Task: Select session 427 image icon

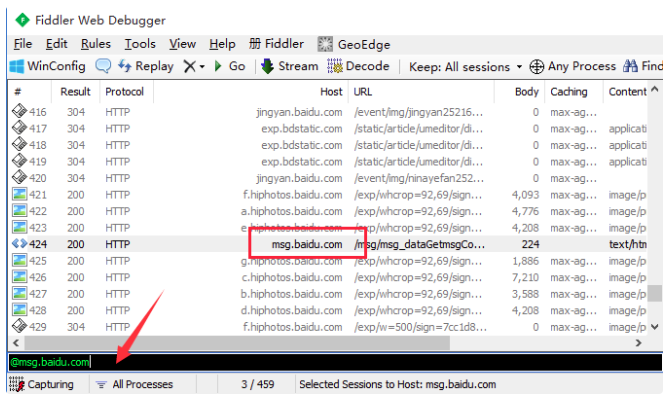Action: point(20,293)
